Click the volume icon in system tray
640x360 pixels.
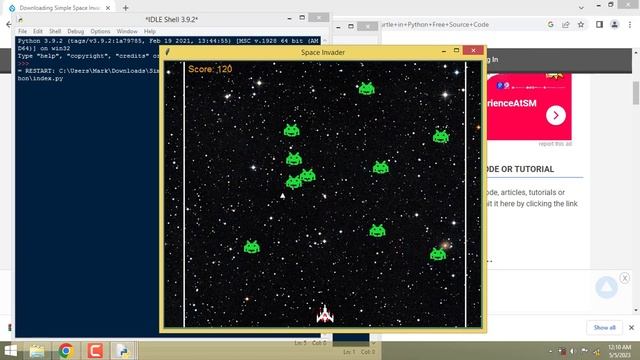(573, 351)
